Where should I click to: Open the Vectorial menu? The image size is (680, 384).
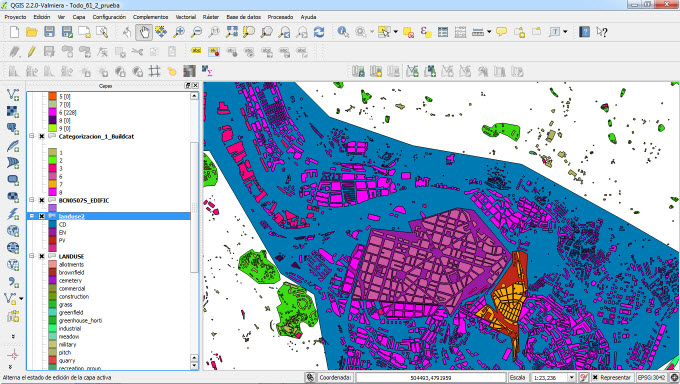coord(186,17)
